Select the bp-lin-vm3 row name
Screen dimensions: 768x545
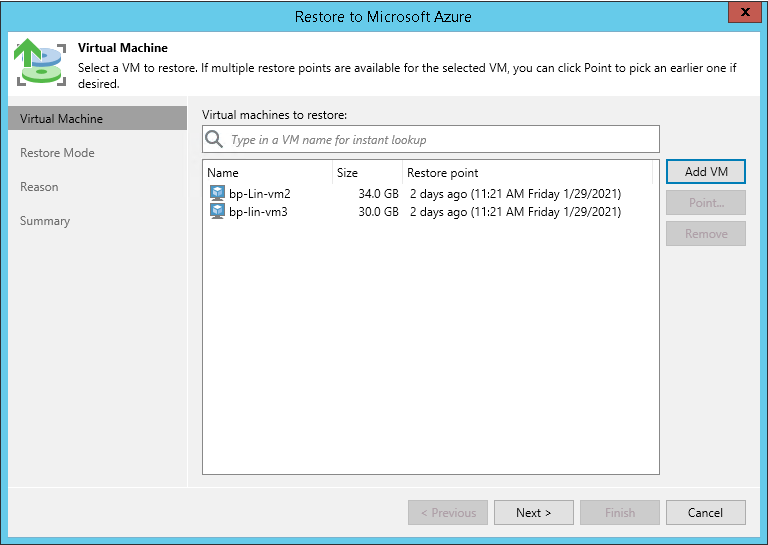(x=258, y=212)
